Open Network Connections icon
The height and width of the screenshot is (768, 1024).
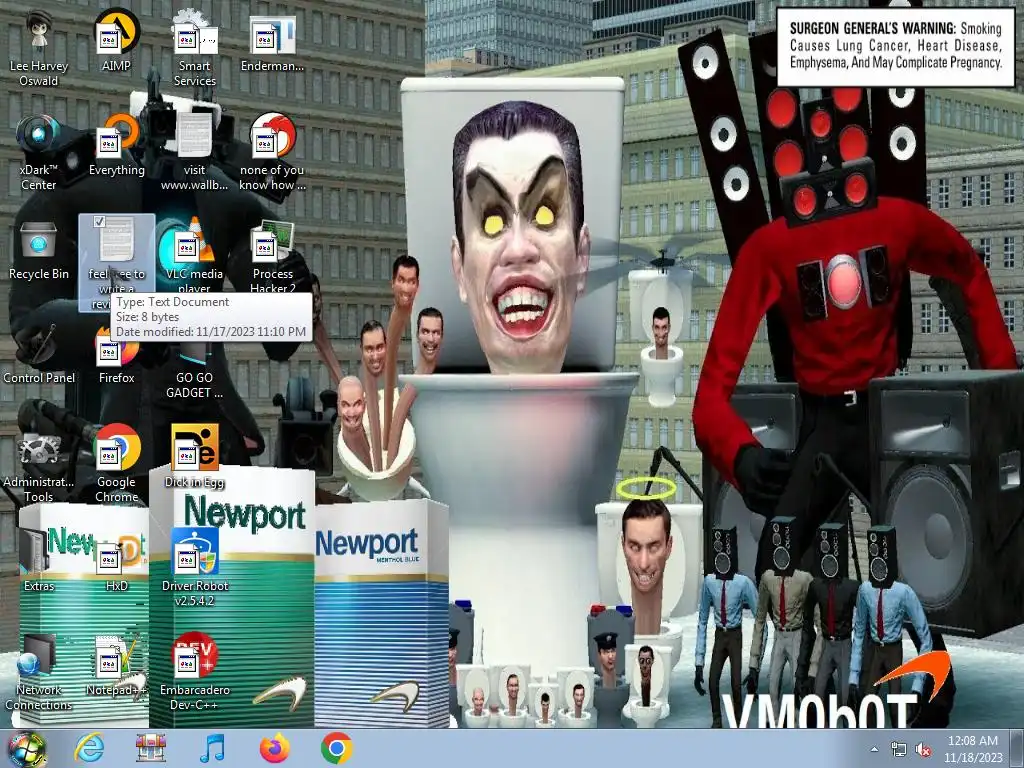coord(39,673)
